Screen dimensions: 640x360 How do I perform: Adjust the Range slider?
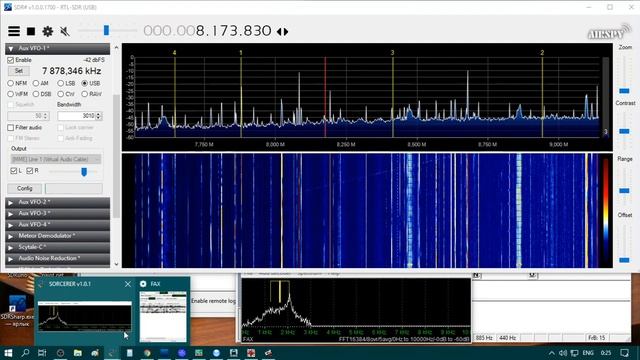pos(624,191)
